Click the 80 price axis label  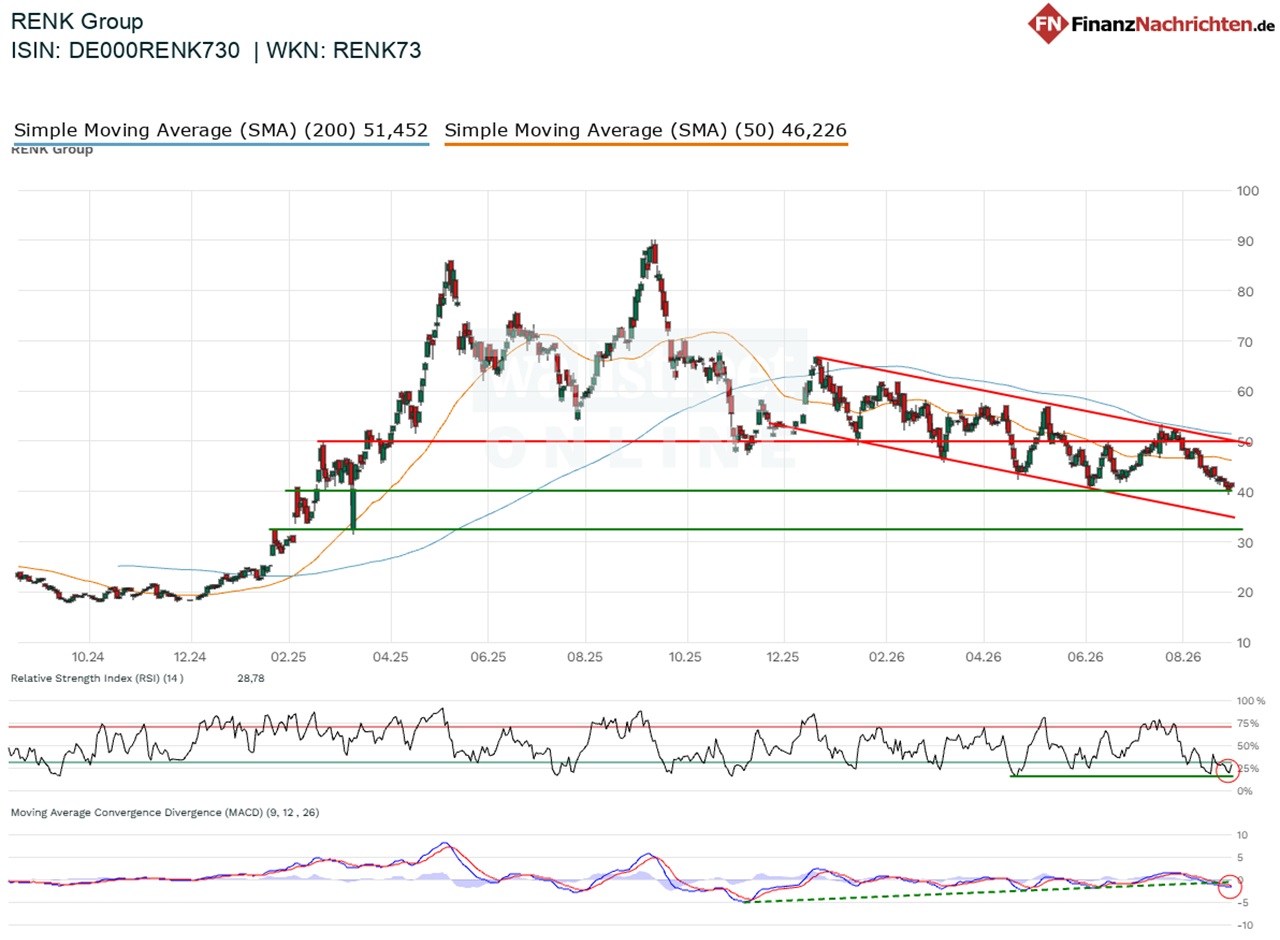tap(1243, 292)
